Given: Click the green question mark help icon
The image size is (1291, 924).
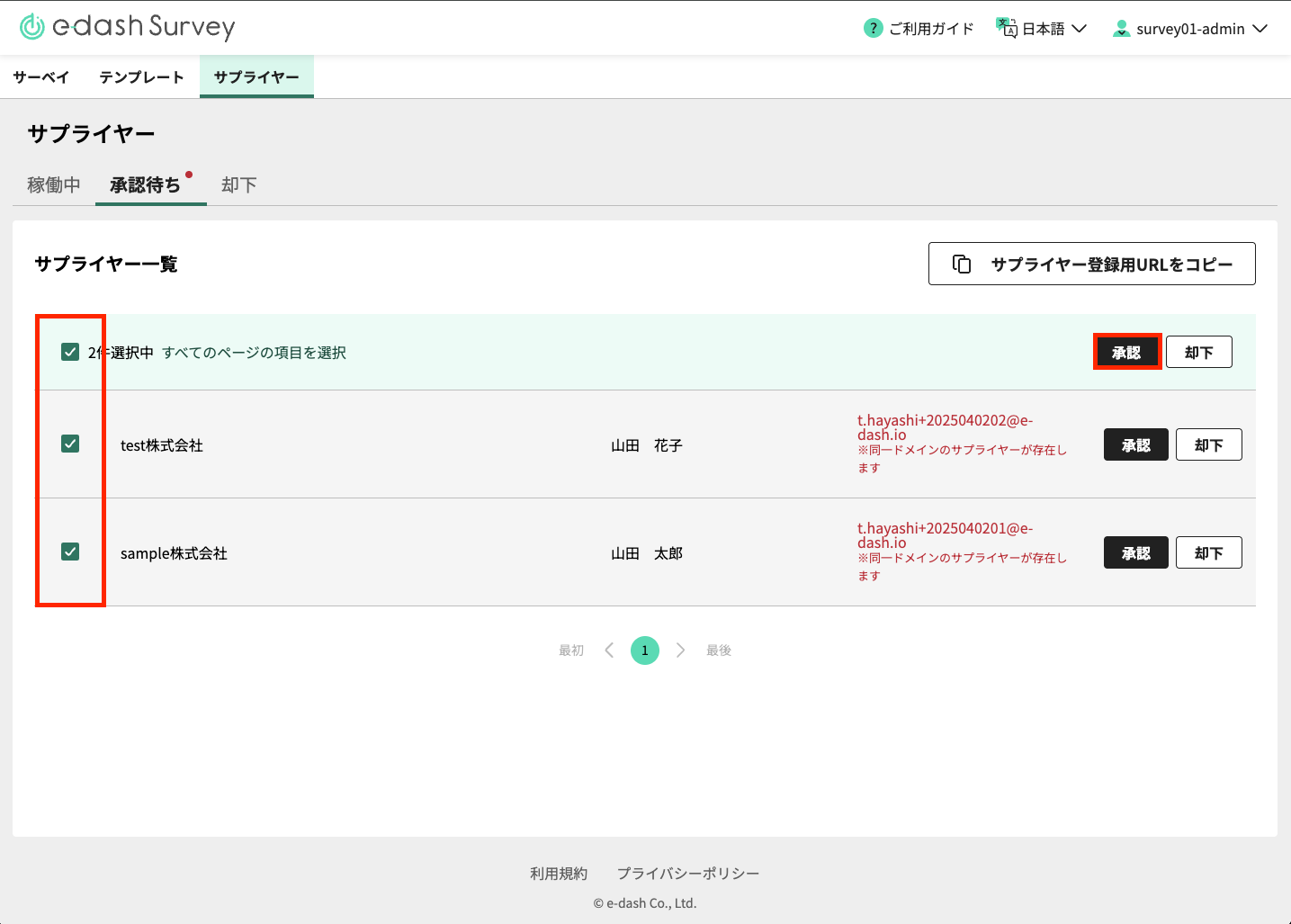Looking at the screenshot, I should coord(872,29).
